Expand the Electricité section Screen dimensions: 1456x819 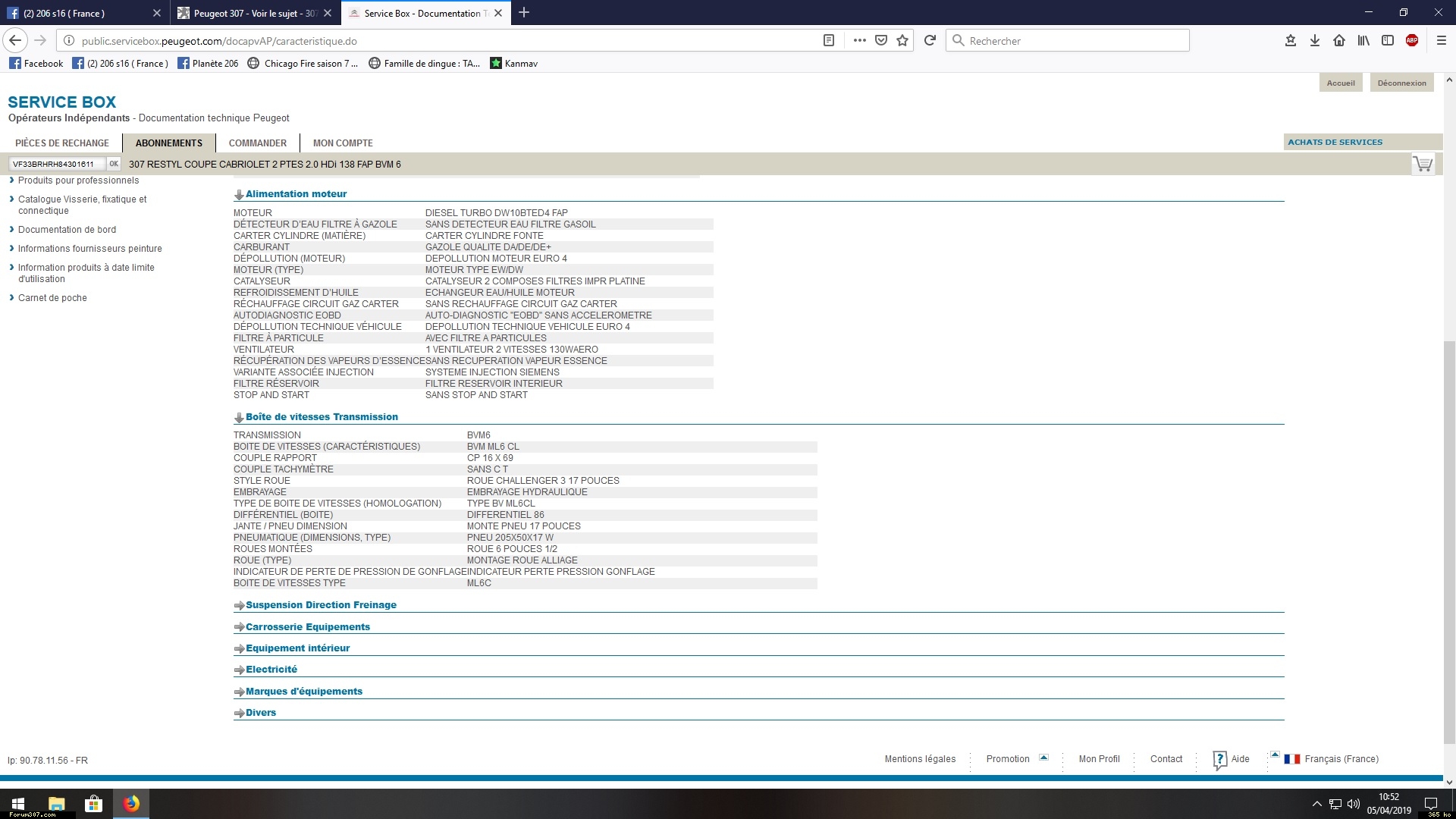coord(271,670)
